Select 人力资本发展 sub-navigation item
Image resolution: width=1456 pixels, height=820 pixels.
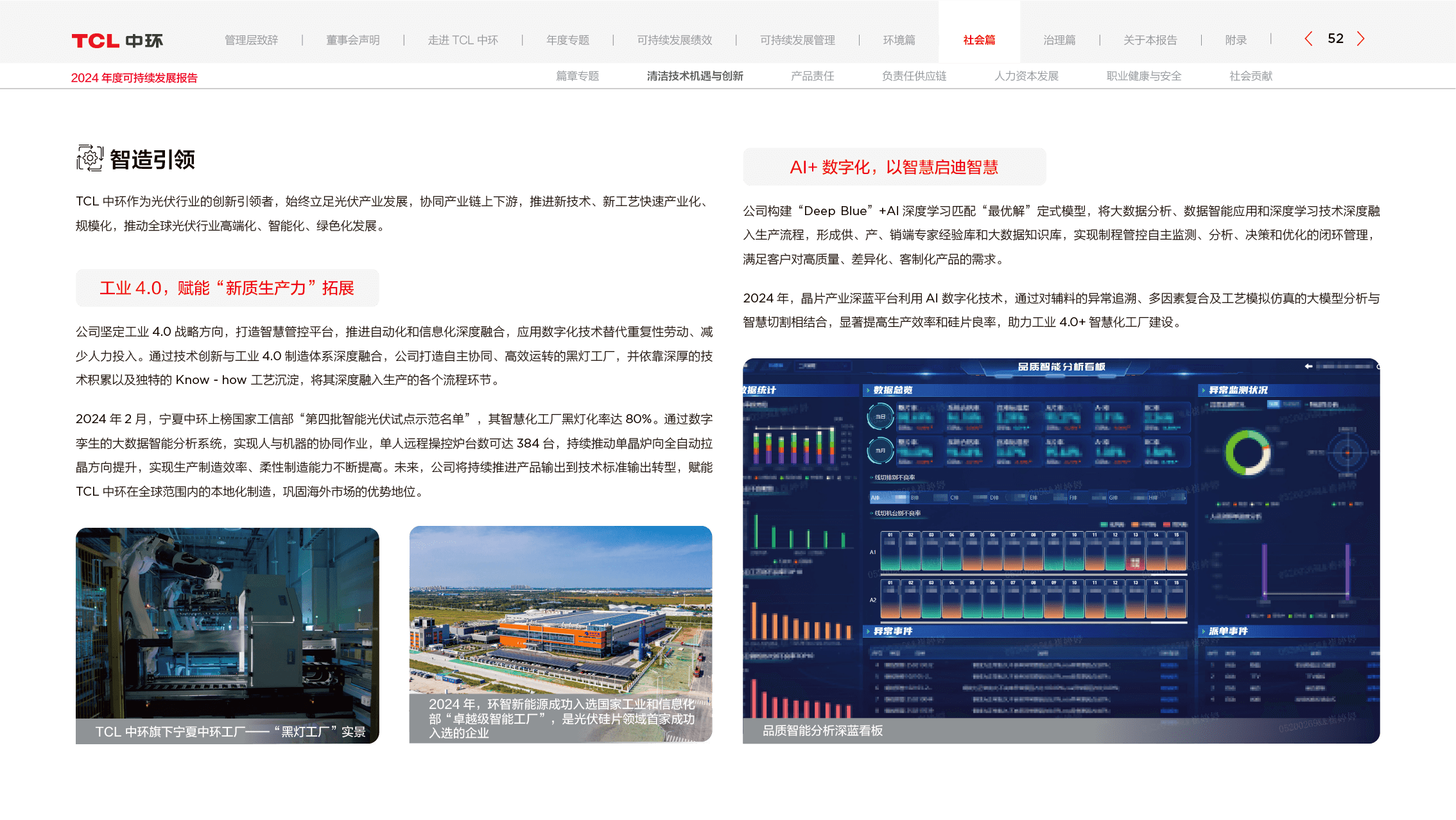[1026, 76]
